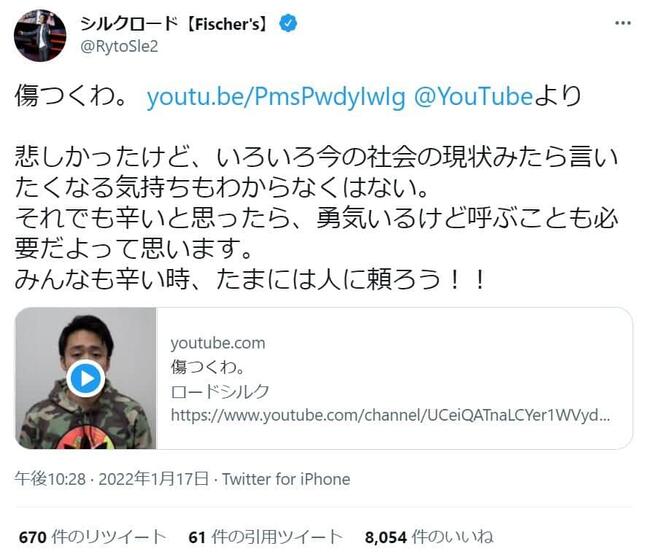Click the blue verified badge icon
Image resolution: width=645 pixels, height=557 pixels.
point(288,23)
